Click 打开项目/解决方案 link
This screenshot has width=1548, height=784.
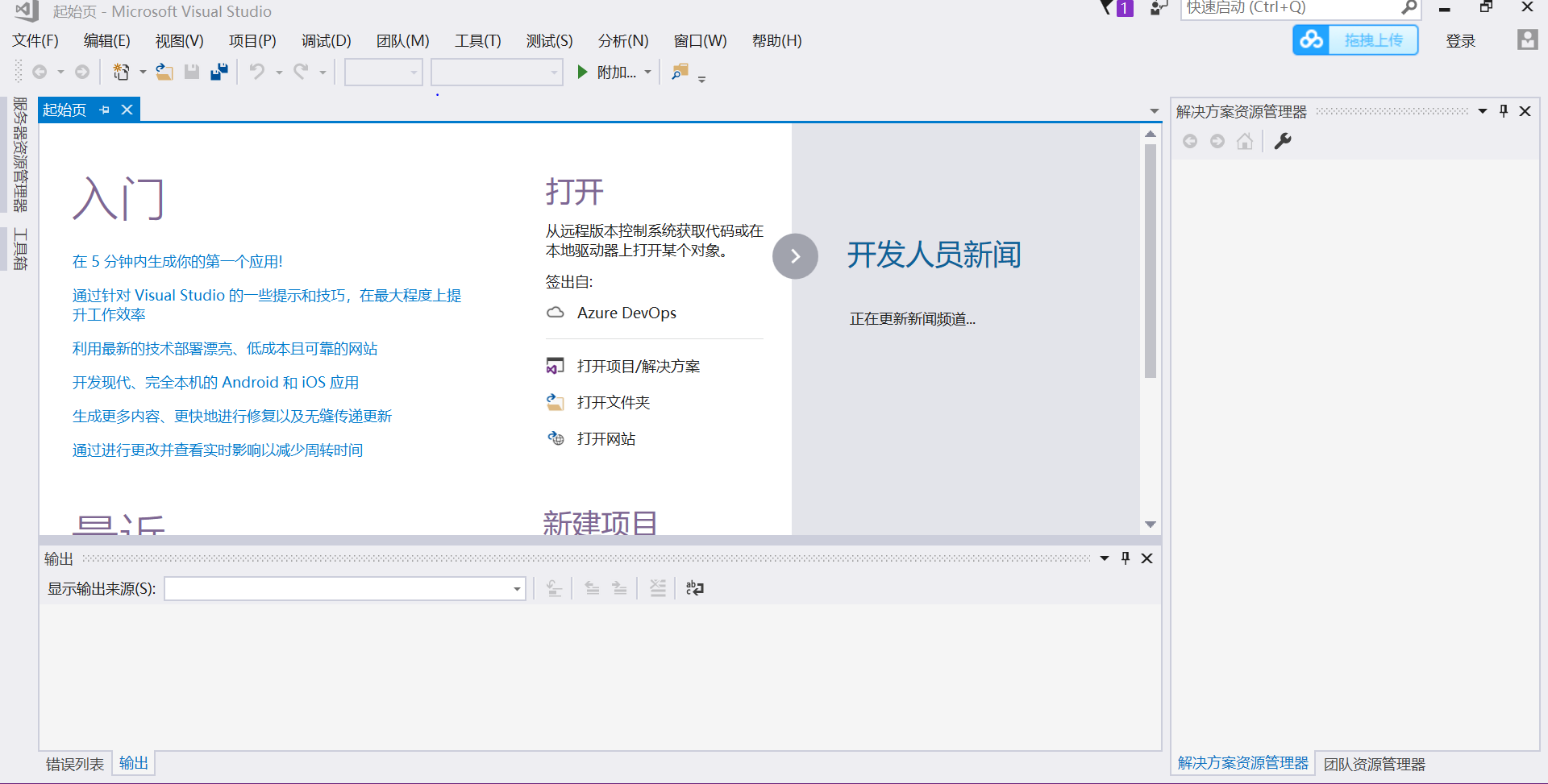tap(639, 367)
